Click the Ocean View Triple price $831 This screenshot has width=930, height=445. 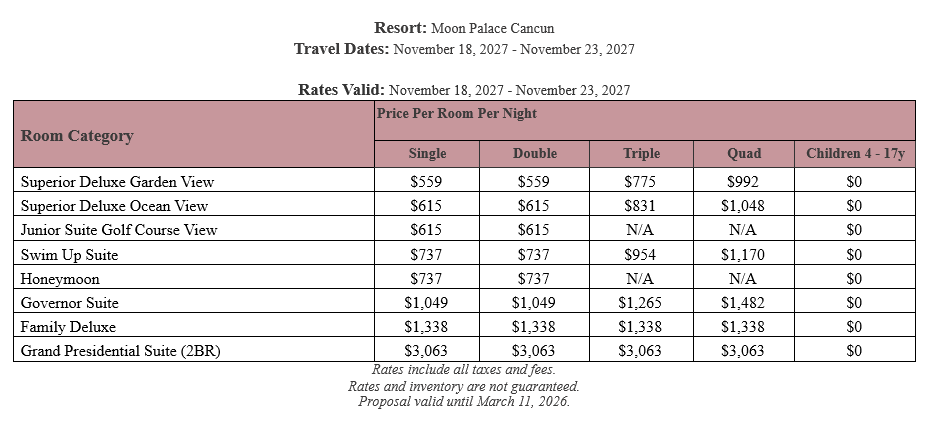click(642, 206)
